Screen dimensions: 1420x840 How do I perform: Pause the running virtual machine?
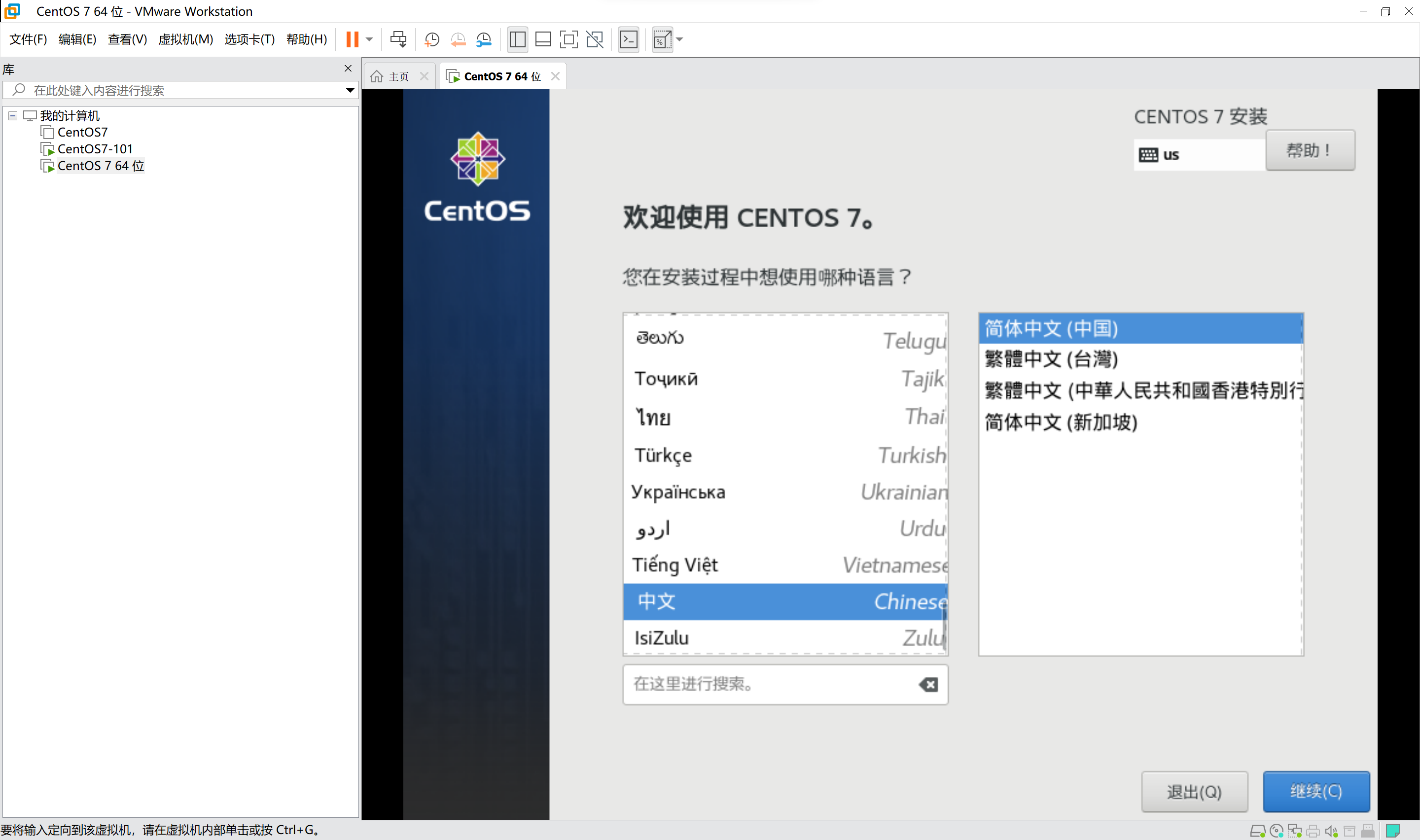[x=352, y=39]
